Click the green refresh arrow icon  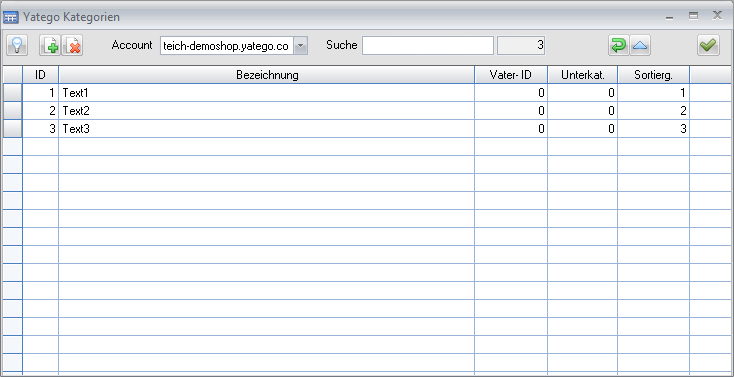point(619,45)
